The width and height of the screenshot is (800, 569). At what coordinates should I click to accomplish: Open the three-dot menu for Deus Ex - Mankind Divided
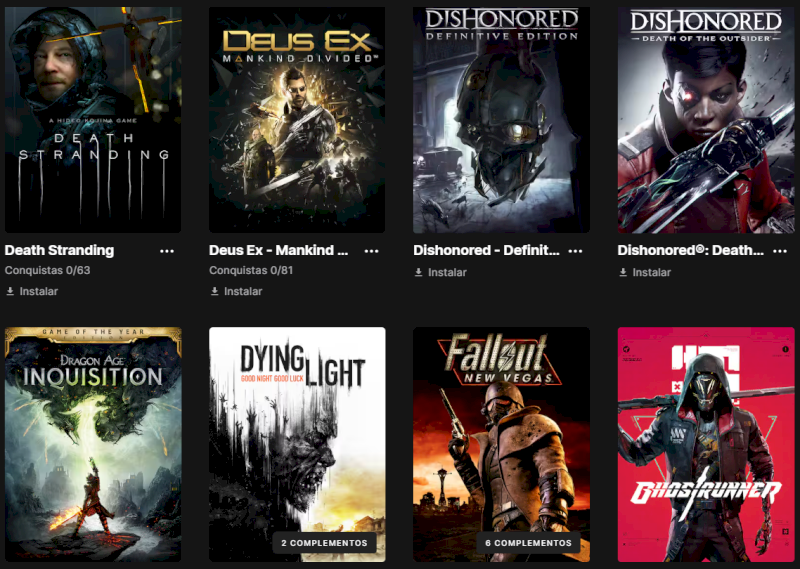coord(371,251)
